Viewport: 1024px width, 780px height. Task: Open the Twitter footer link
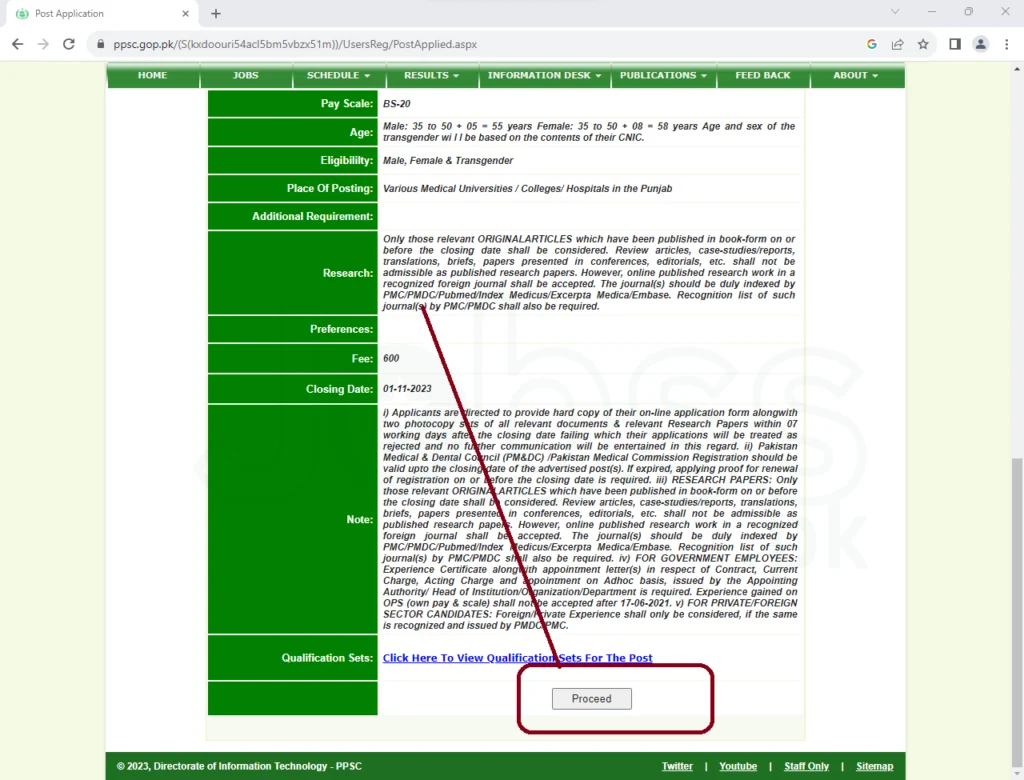pyautogui.click(x=677, y=766)
